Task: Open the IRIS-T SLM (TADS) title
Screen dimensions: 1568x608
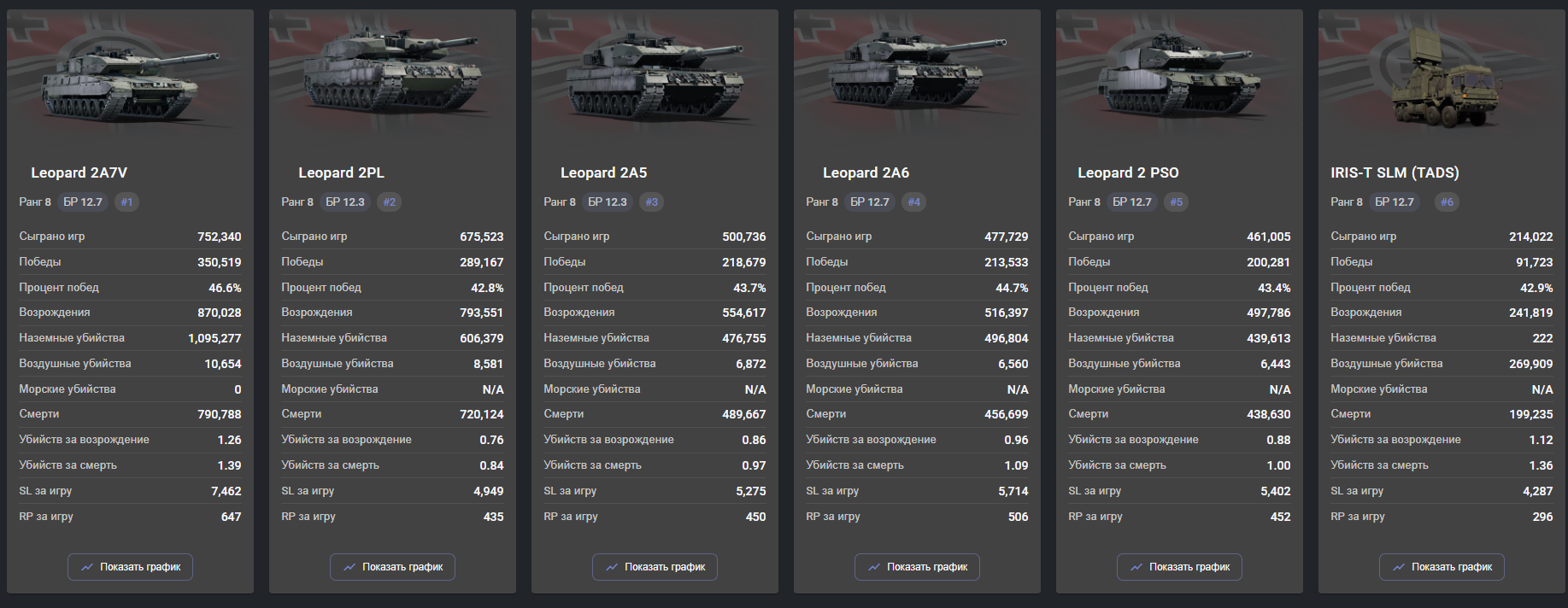Action: click(1395, 172)
